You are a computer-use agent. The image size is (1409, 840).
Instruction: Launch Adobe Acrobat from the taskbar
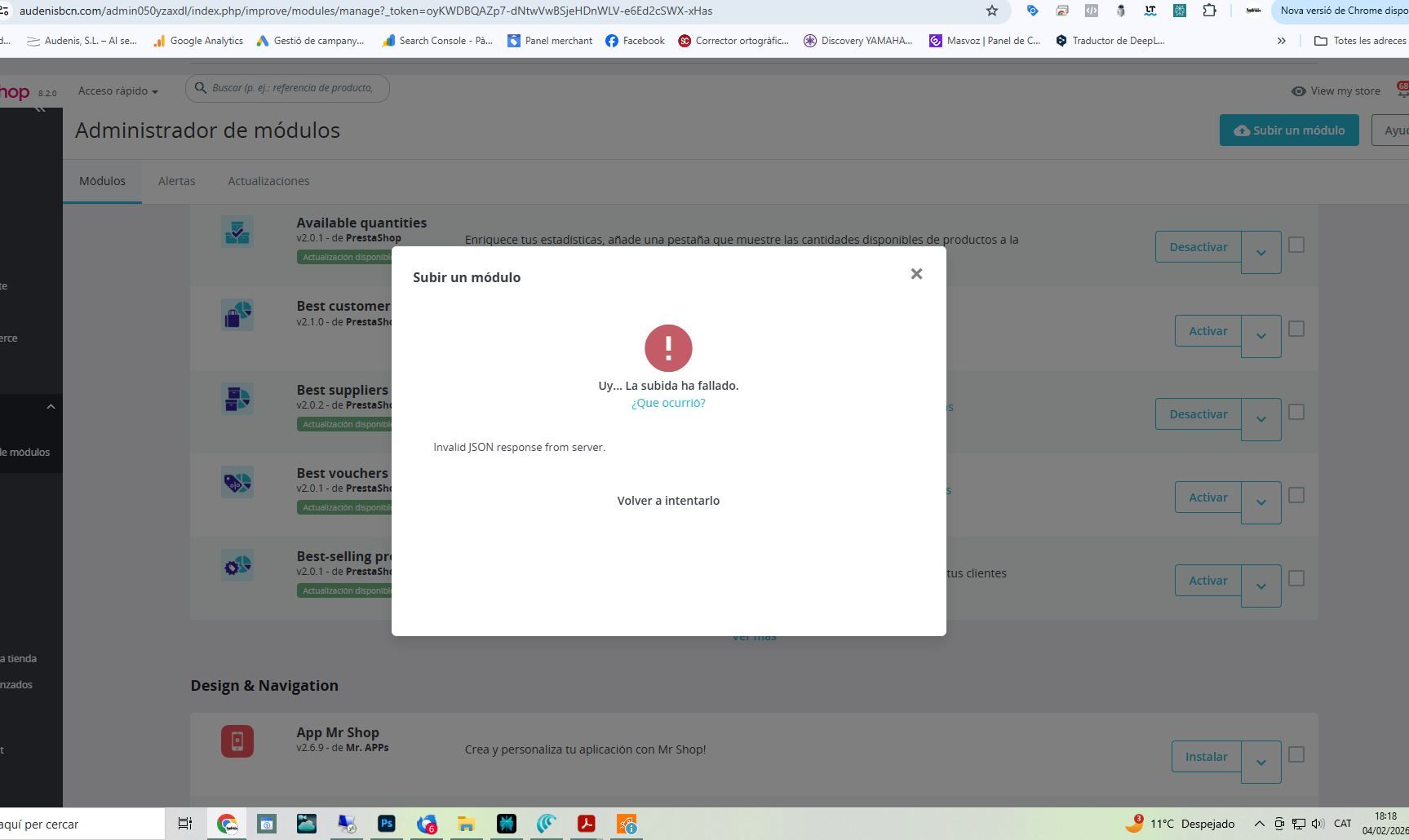tap(586, 824)
